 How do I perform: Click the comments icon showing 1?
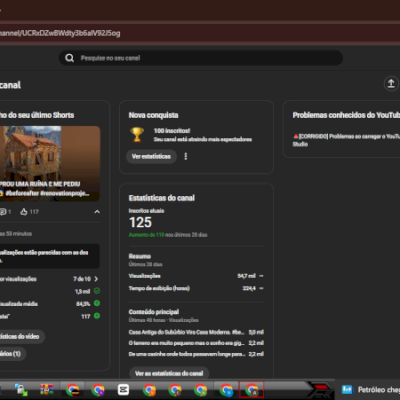point(3,212)
